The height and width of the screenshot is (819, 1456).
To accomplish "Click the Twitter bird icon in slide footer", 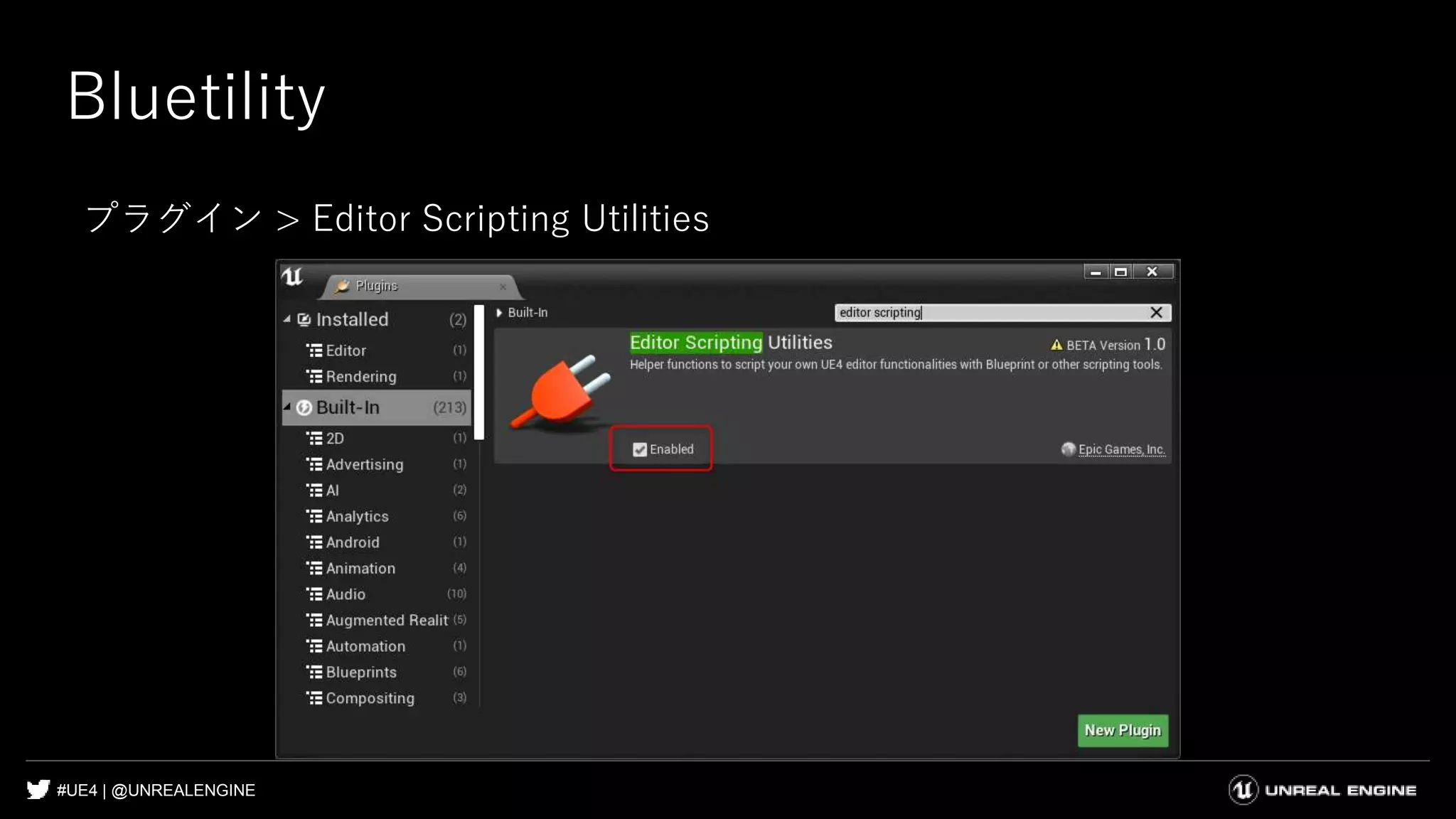I will click(38, 790).
